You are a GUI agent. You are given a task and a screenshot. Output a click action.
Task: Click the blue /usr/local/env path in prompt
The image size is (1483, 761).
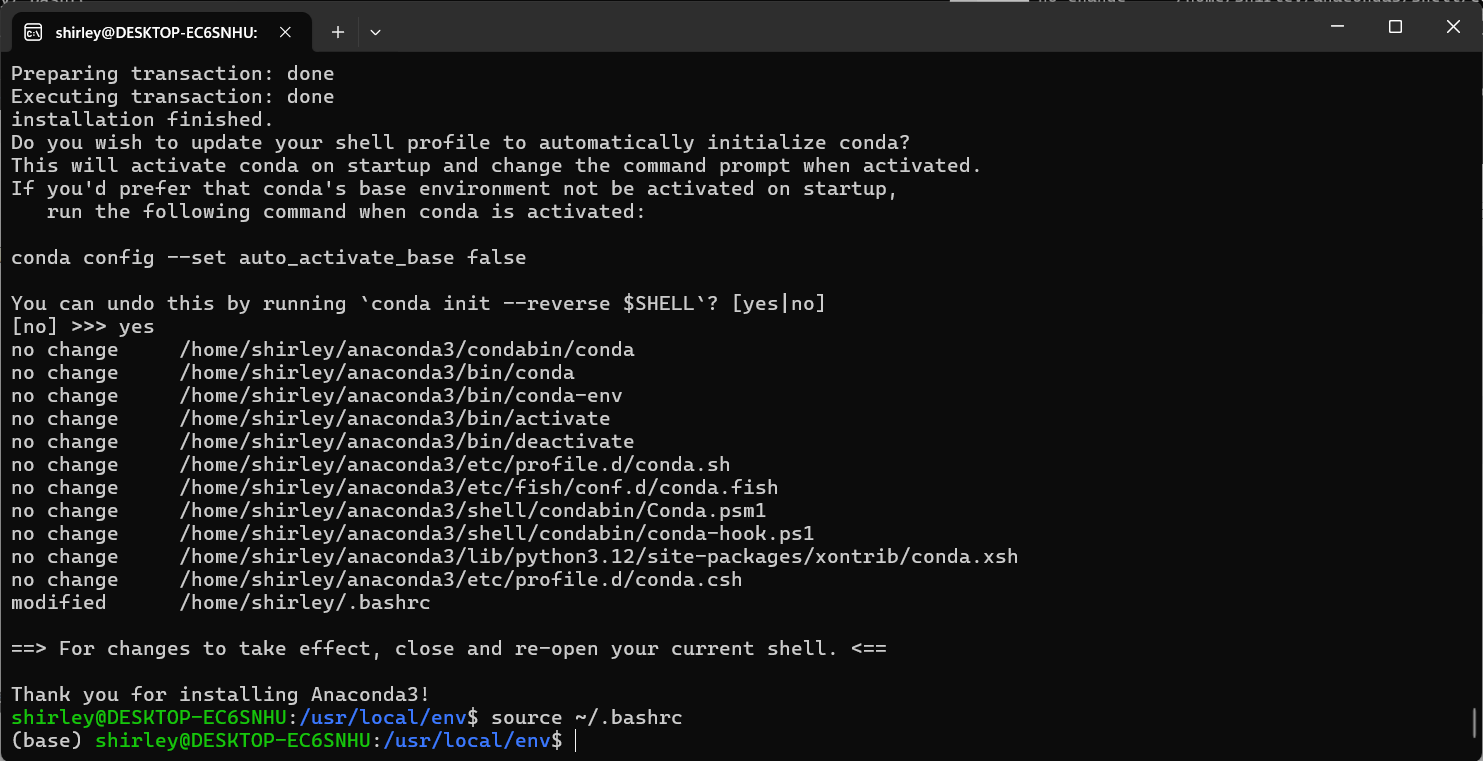467,740
